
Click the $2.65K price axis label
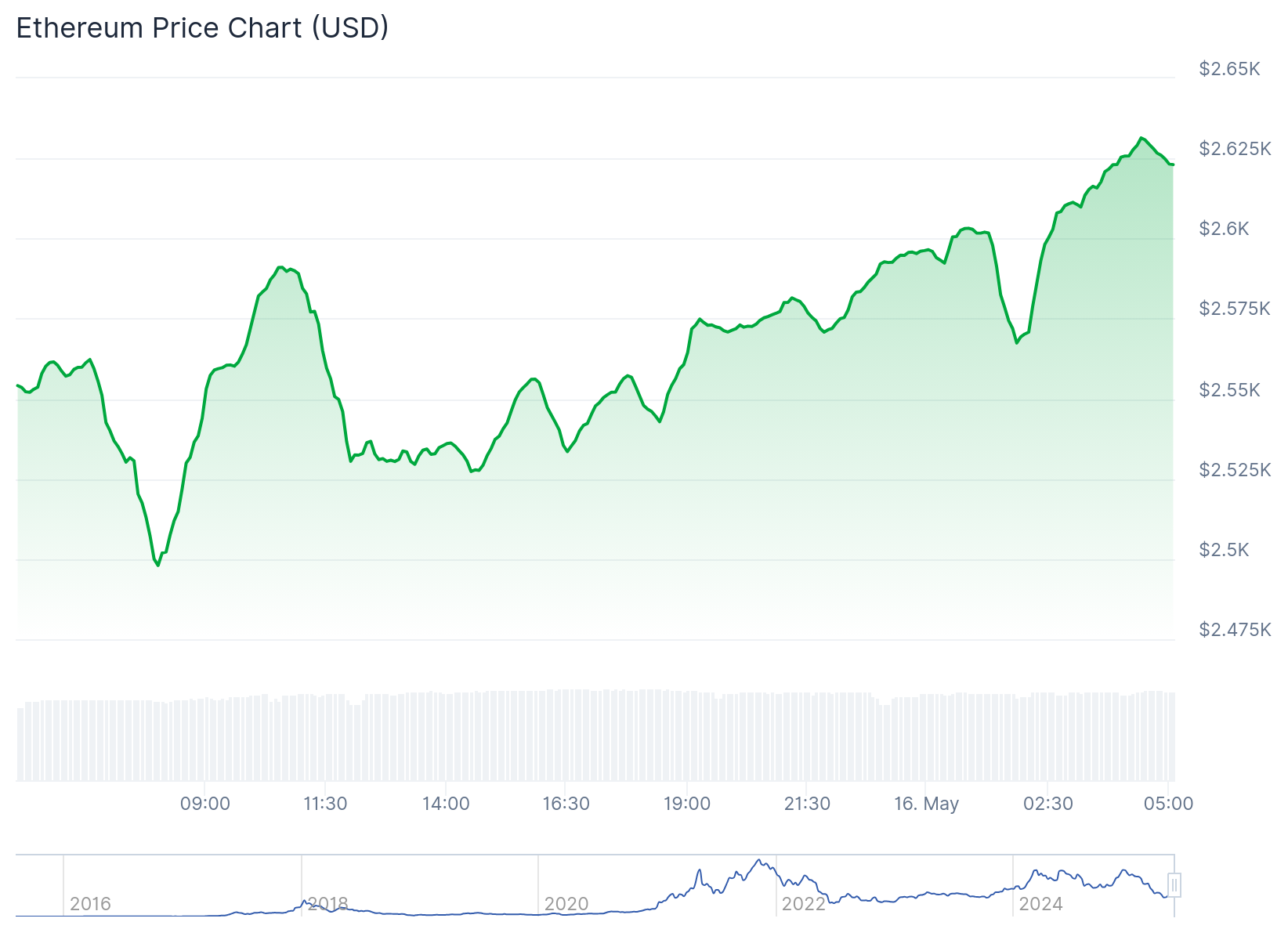point(1229,69)
